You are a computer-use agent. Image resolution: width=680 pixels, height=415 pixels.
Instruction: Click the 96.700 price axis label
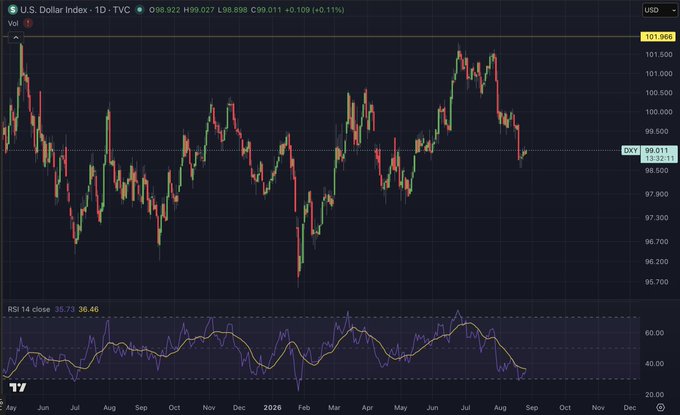pos(657,242)
